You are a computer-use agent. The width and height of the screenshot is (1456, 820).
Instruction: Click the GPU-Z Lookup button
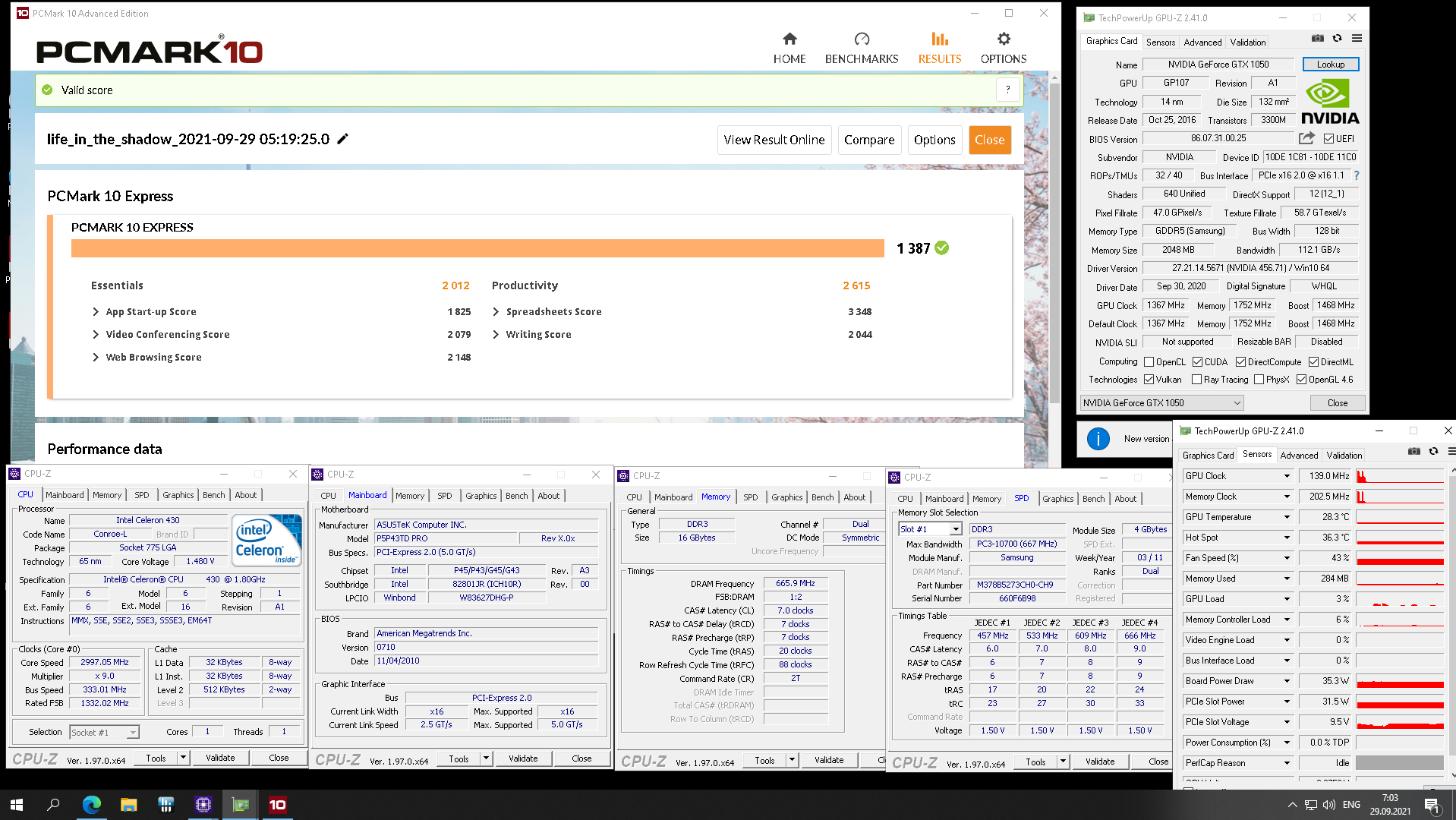1331,65
